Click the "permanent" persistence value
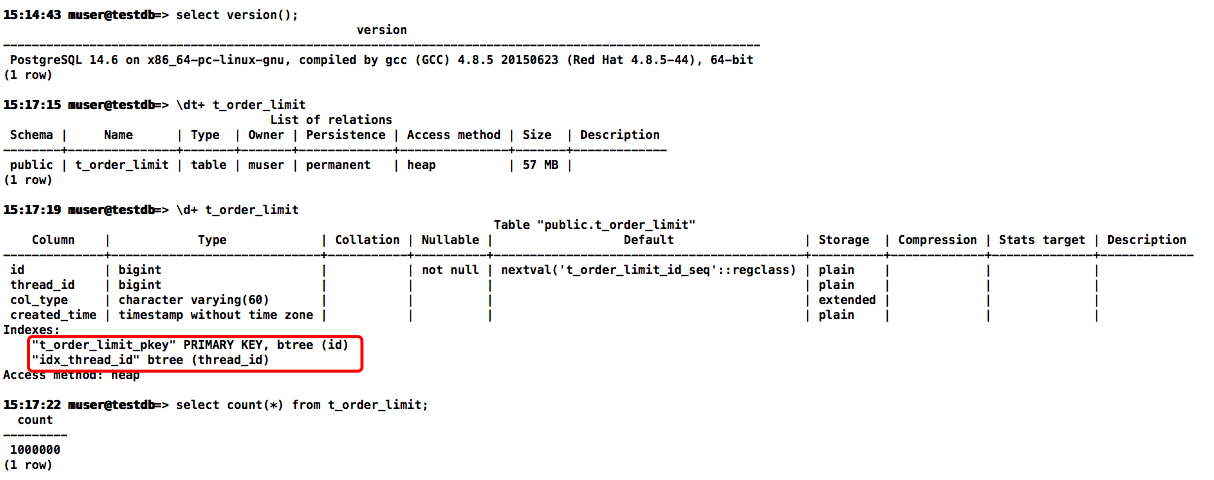This screenshot has width=1214, height=480. coord(338,165)
